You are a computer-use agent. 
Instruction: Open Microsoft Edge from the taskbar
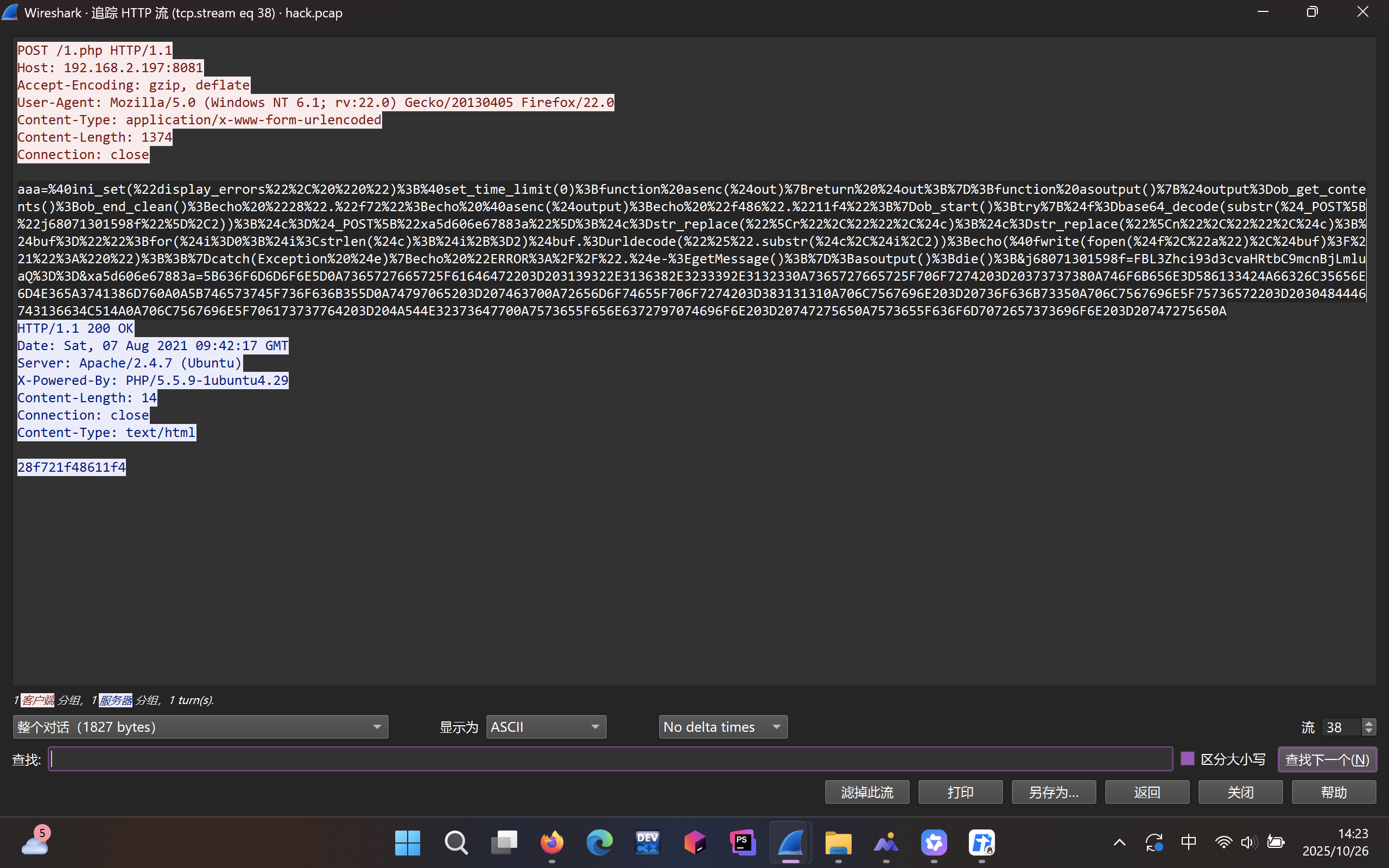599,842
